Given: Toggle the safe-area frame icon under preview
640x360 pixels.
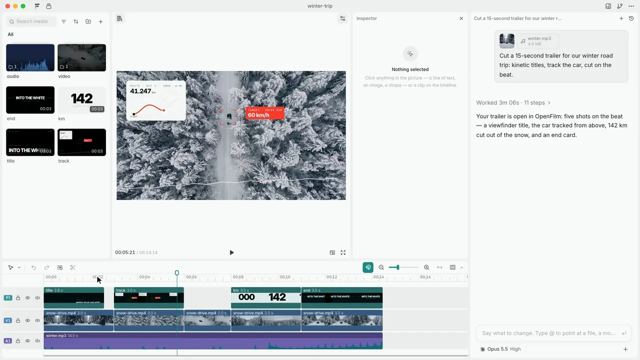Looking at the screenshot, I should coord(332,253).
